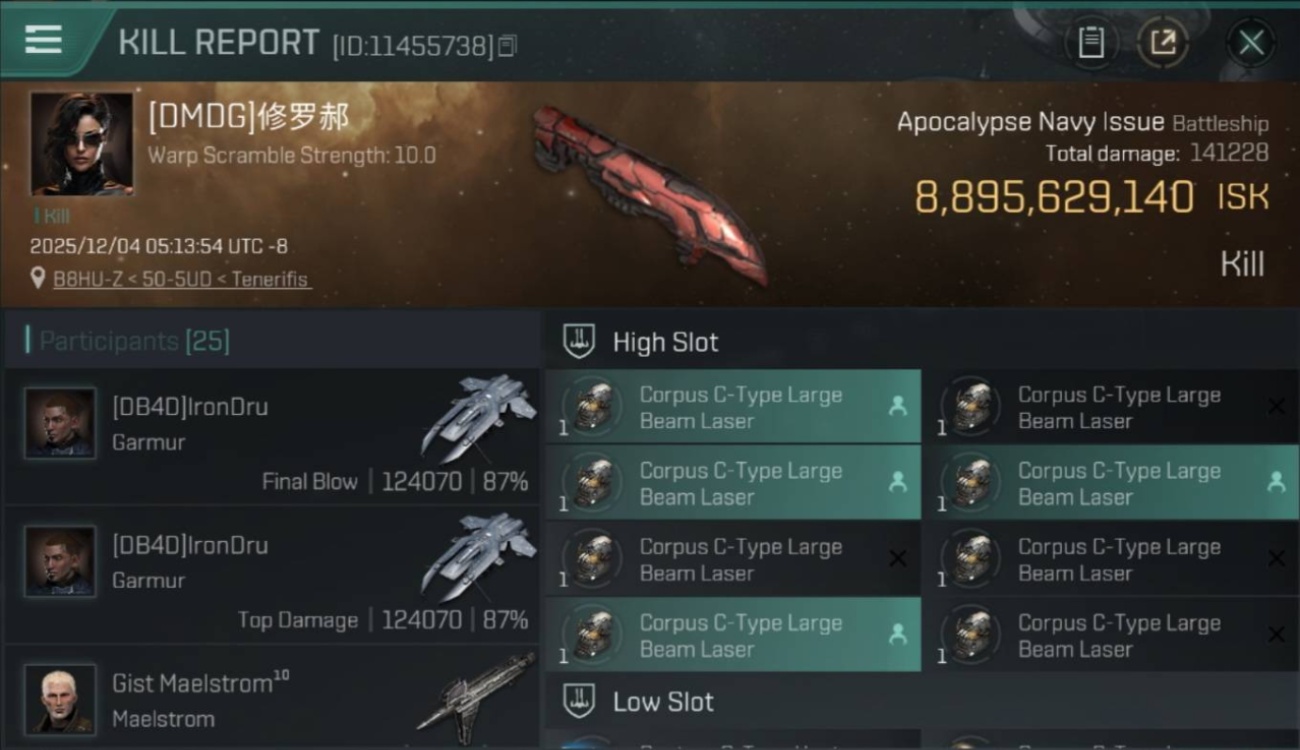The width and height of the screenshot is (1300, 750).
Task: Copy the kill report ID
Action: point(508,46)
